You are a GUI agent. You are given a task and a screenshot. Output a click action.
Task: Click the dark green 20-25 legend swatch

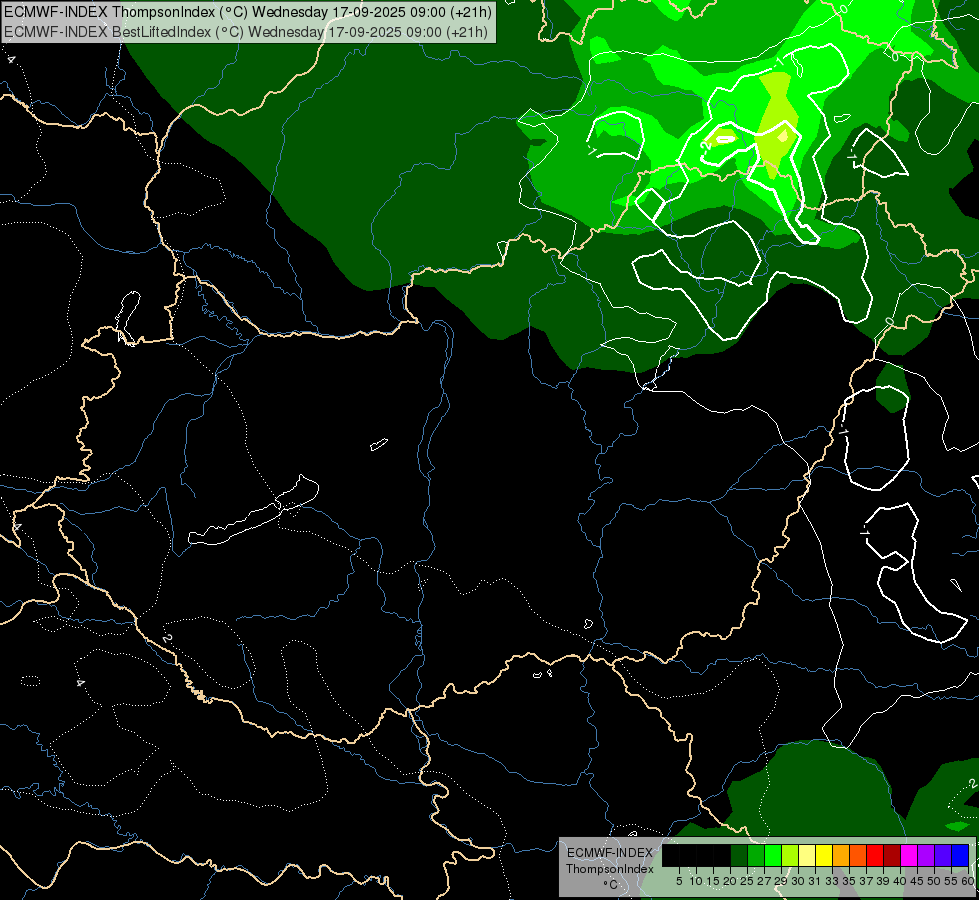point(739,855)
